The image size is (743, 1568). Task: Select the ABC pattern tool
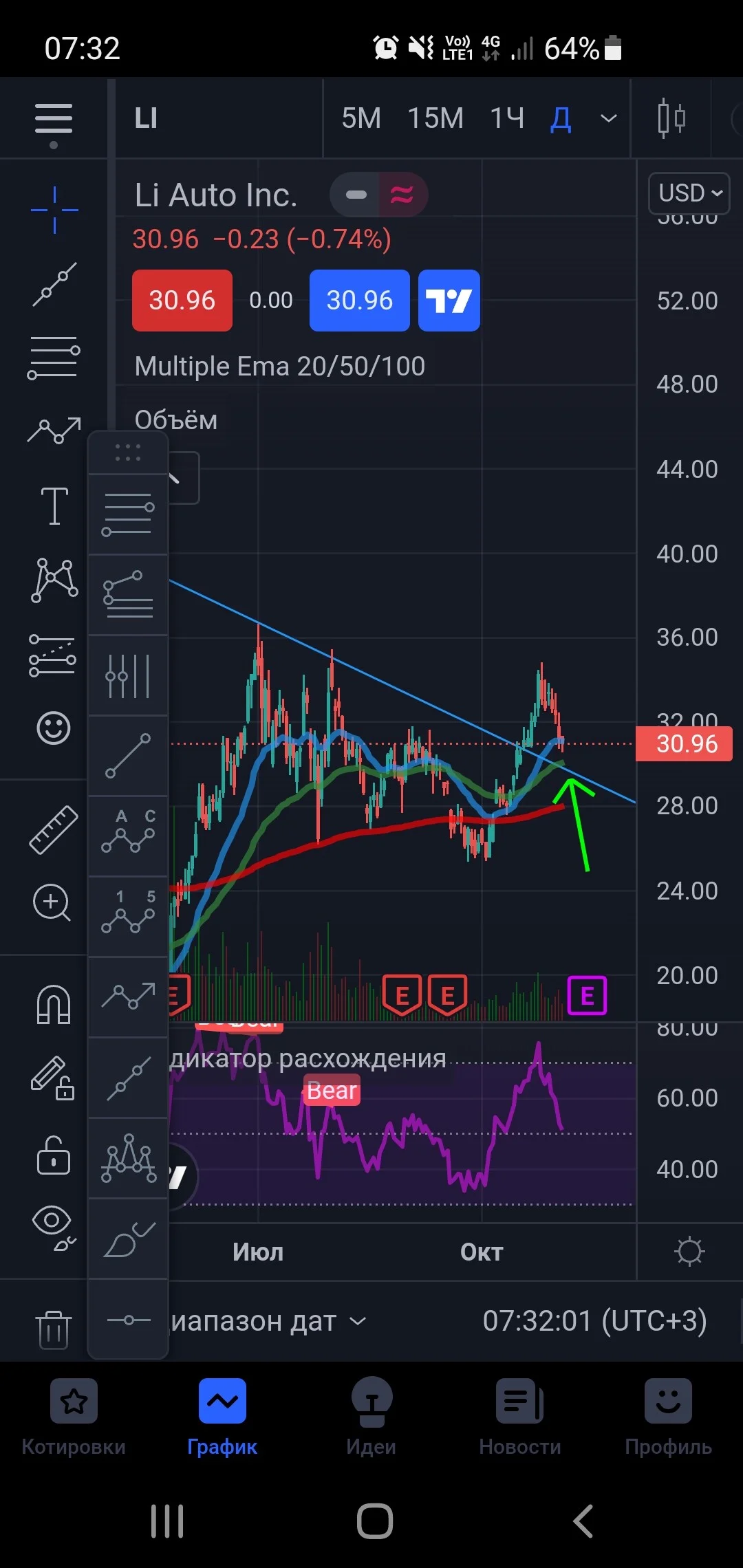[128, 836]
